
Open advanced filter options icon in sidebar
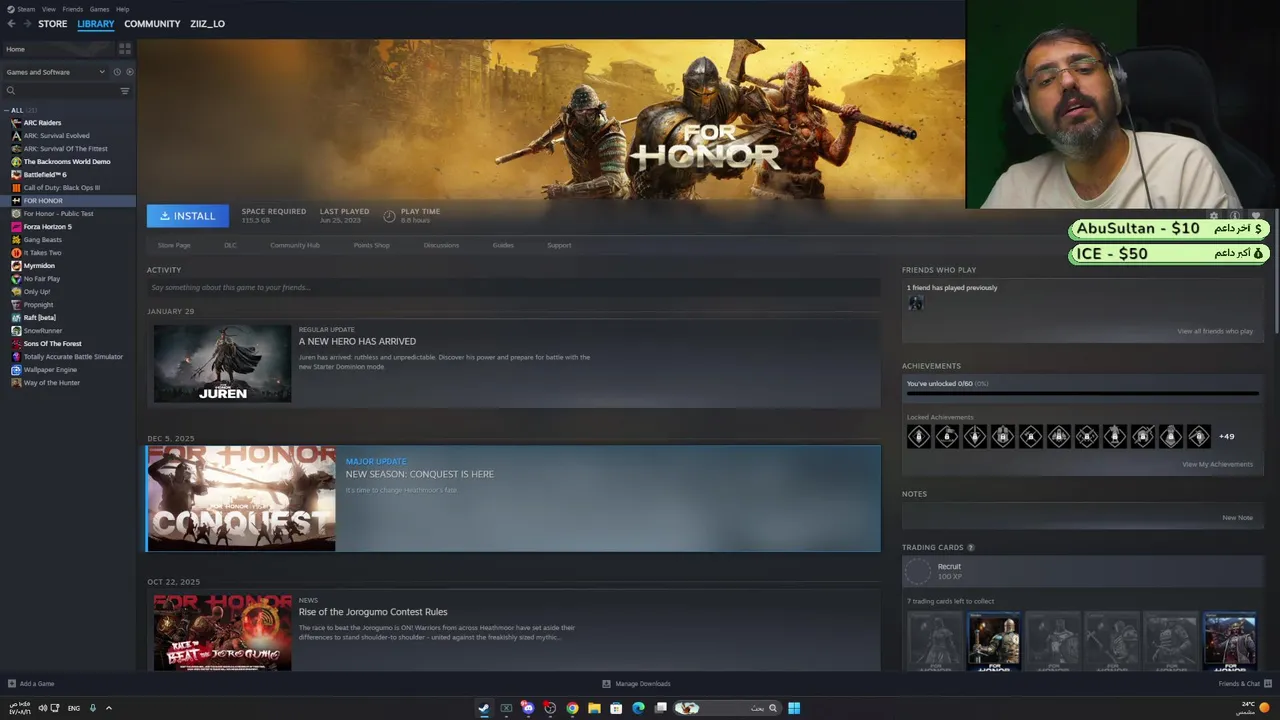click(x=125, y=91)
